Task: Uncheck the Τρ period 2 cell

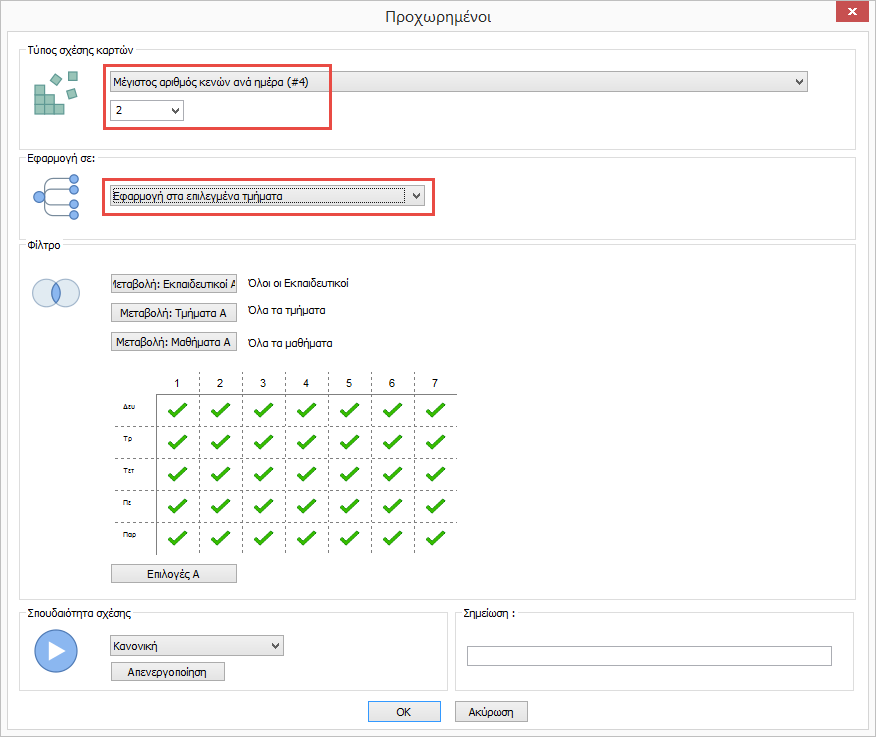Action: pos(221,441)
